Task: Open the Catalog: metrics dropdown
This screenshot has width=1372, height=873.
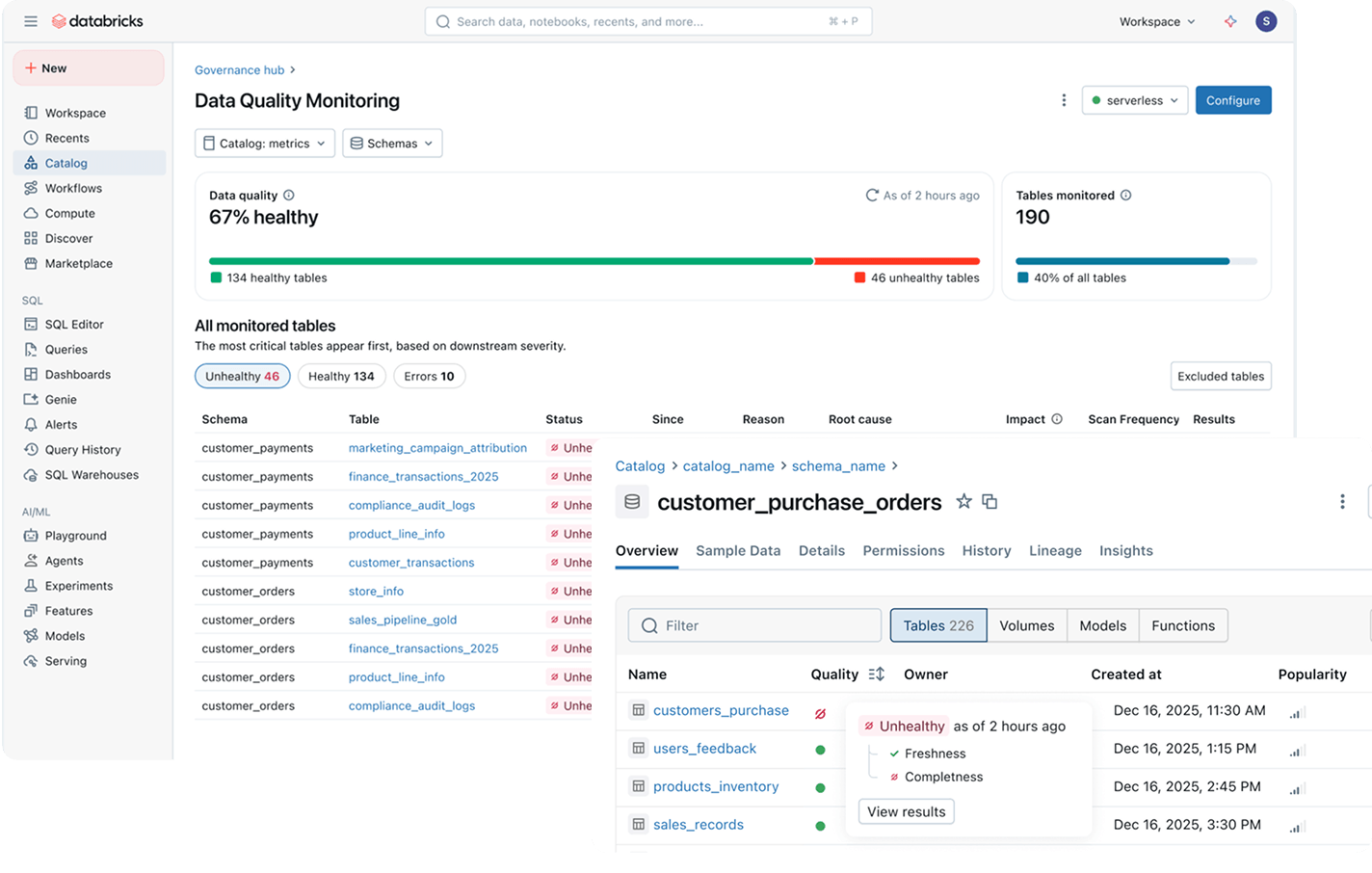Action: pos(265,143)
